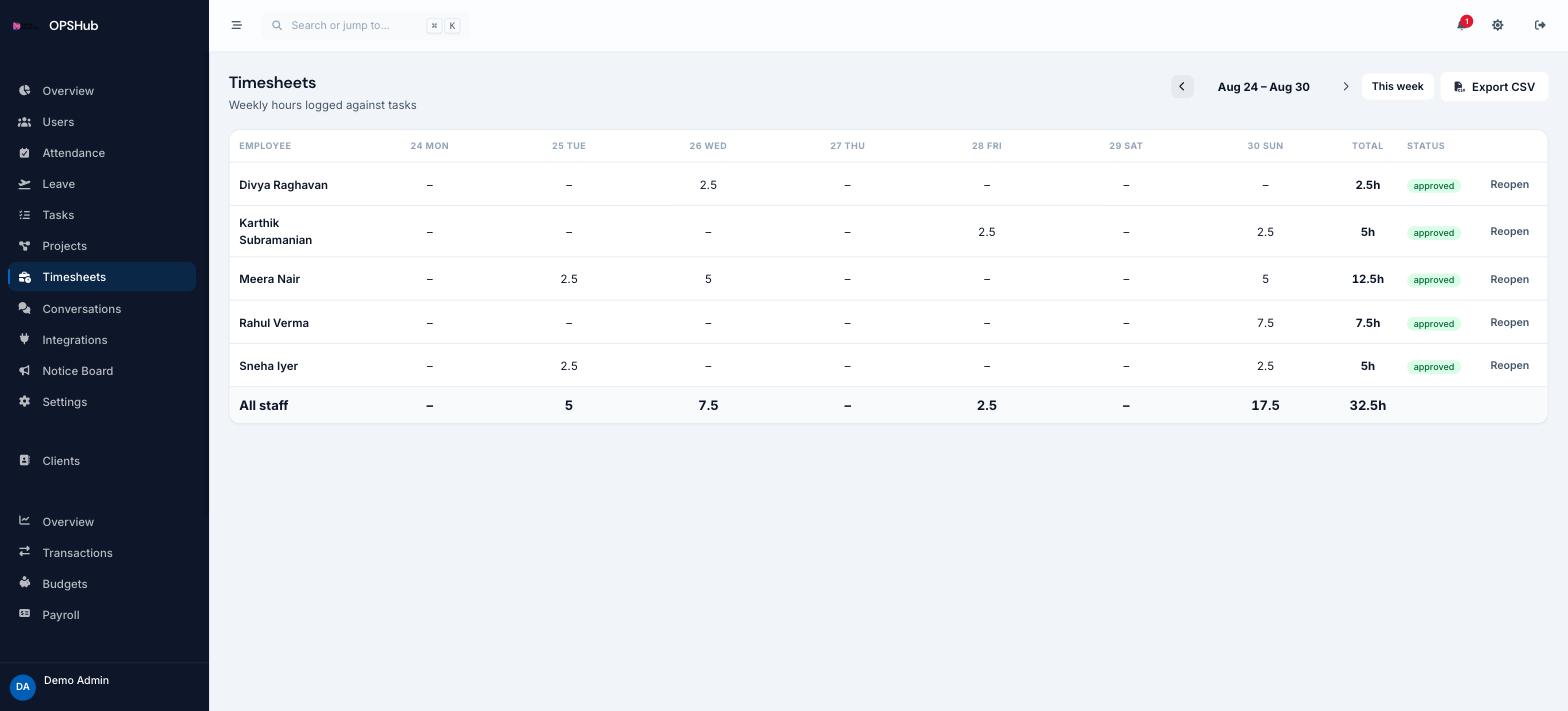Reopen Divya Raghavan's timesheet
The height and width of the screenshot is (711, 1568).
1509,184
